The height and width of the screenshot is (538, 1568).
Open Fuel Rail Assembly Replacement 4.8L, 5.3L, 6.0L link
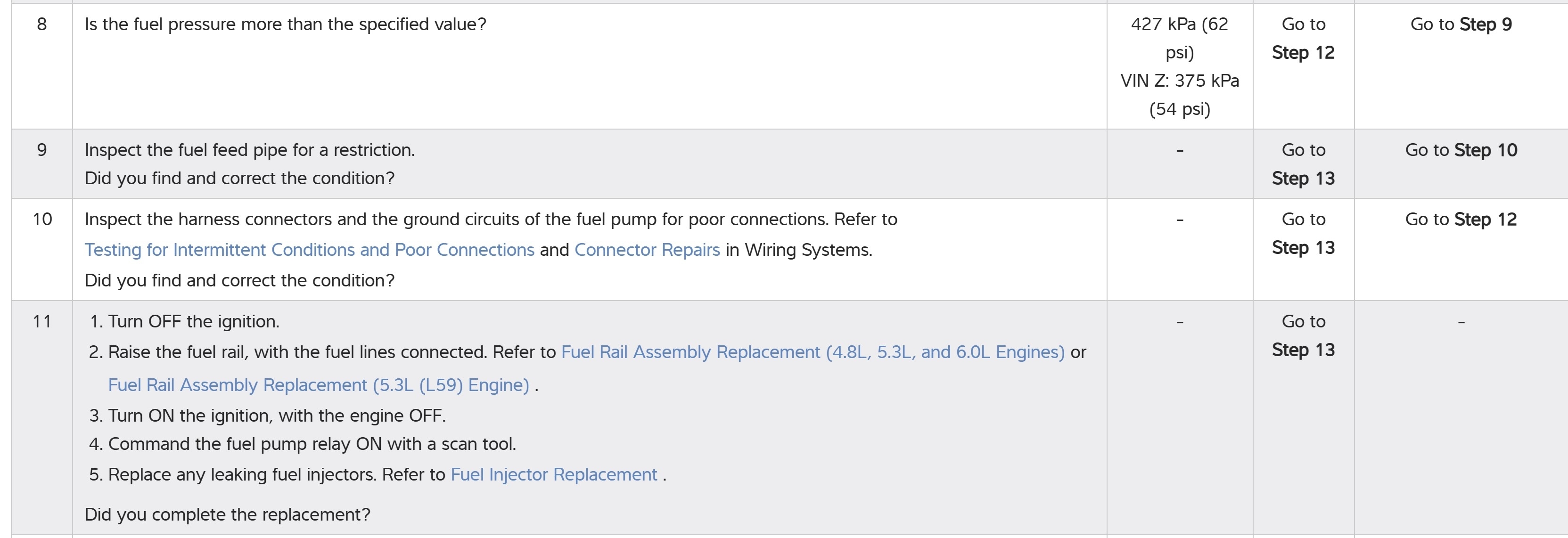point(812,352)
